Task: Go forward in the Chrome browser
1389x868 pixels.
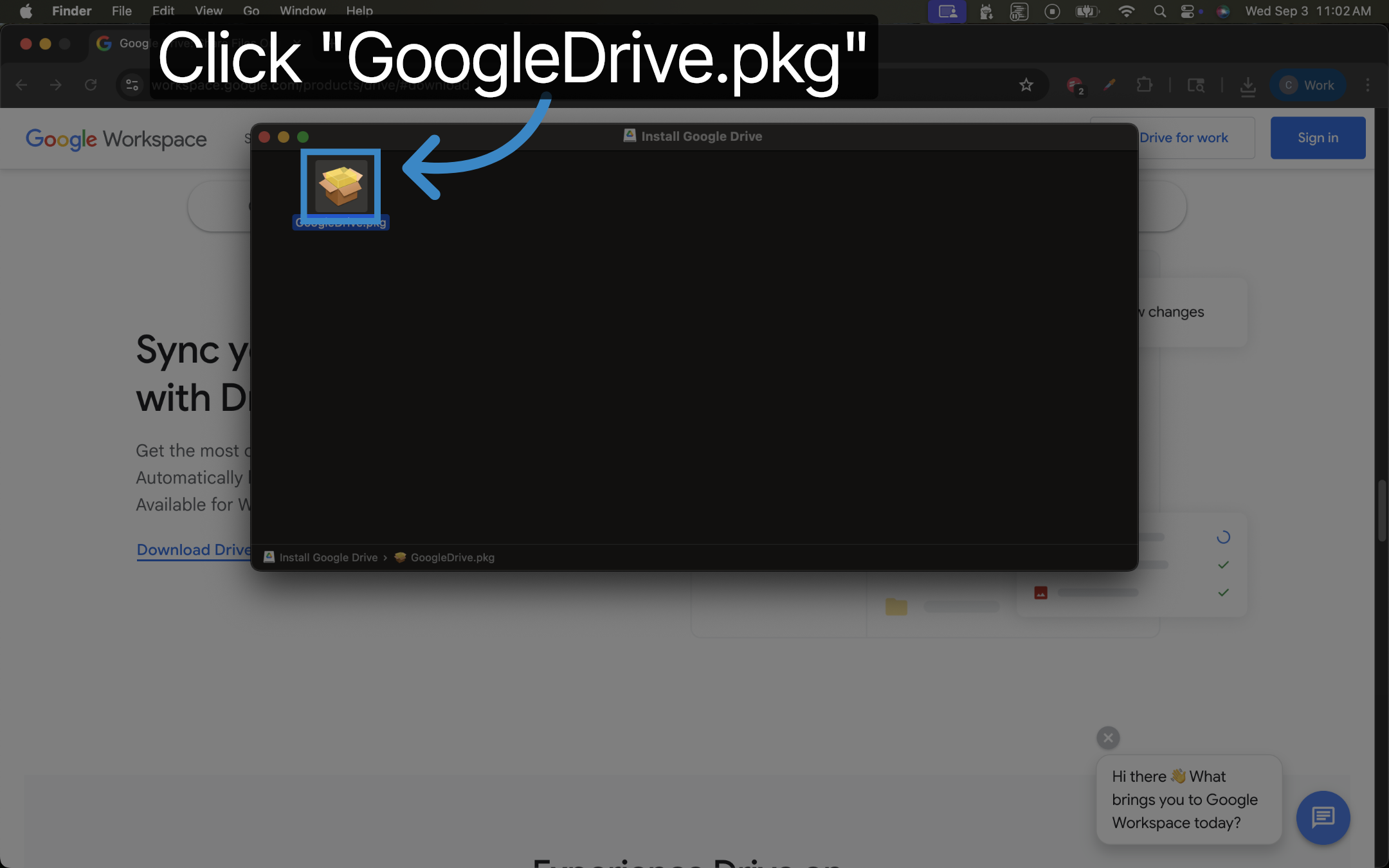Action: coord(56,85)
